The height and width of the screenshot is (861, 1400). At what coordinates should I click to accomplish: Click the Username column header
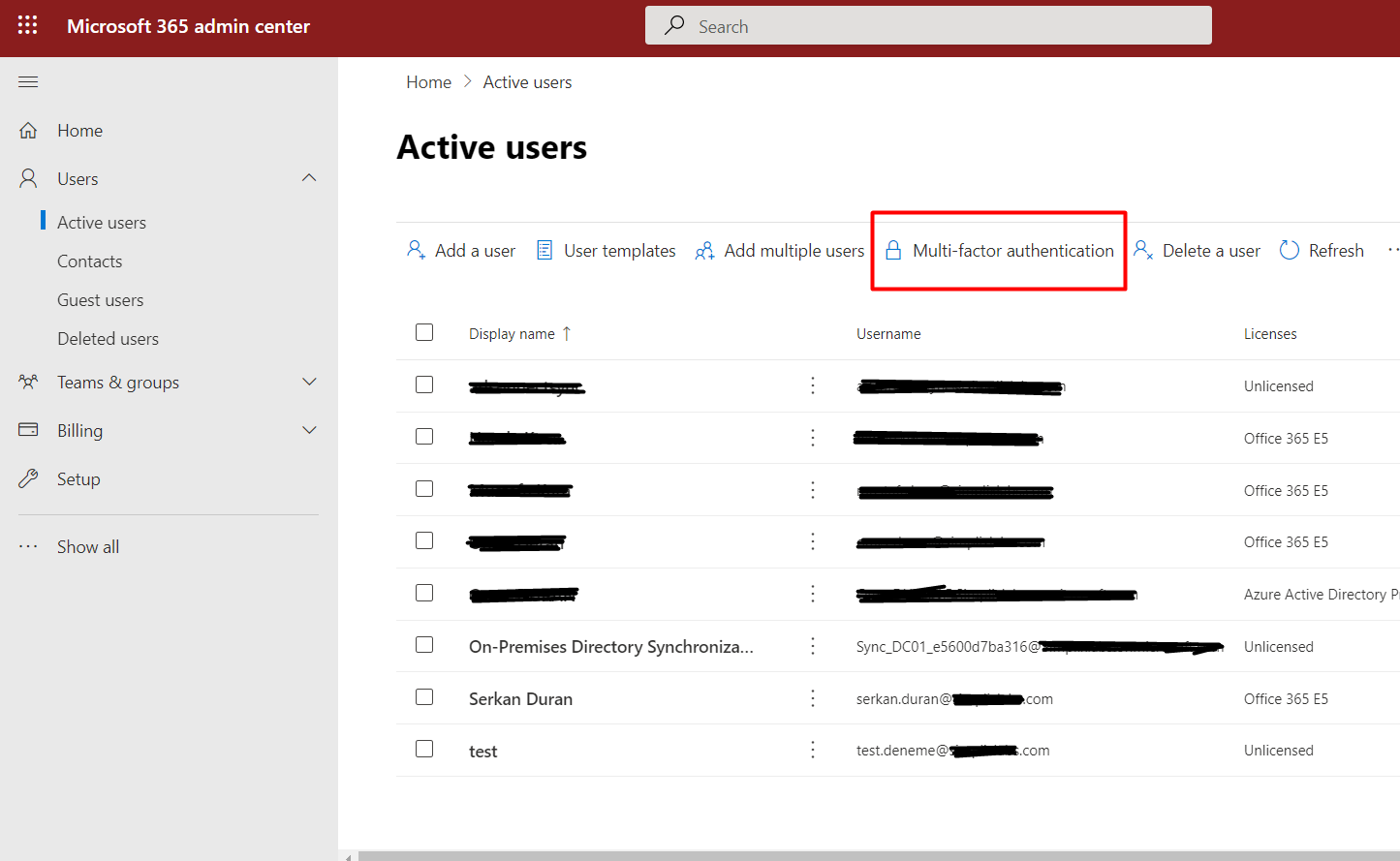tap(888, 333)
